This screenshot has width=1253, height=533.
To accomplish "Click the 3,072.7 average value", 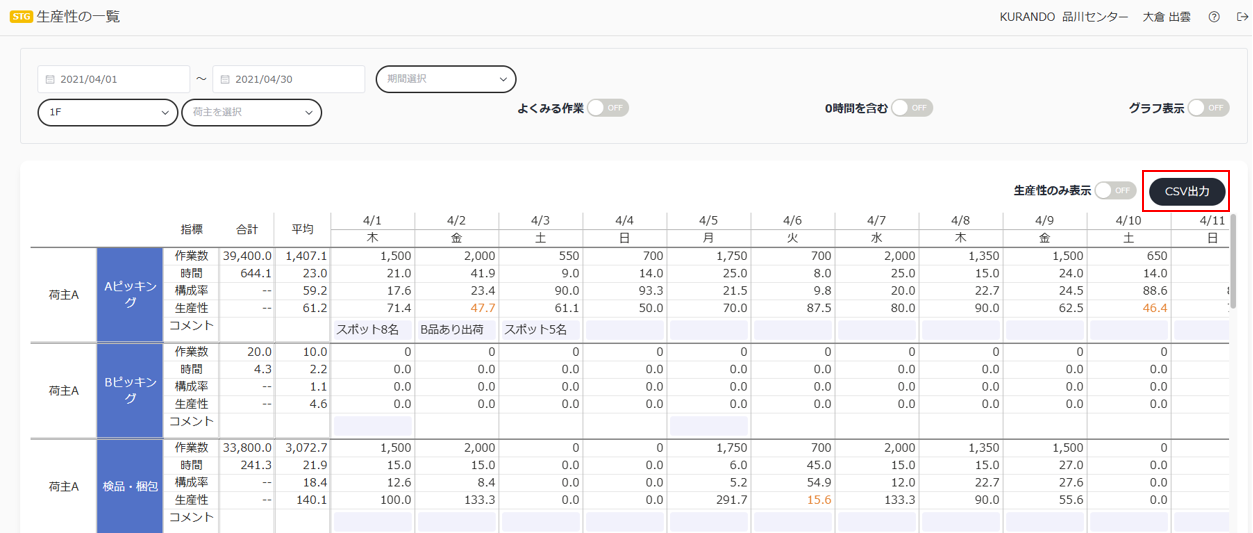I will pyautogui.click(x=306, y=448).
